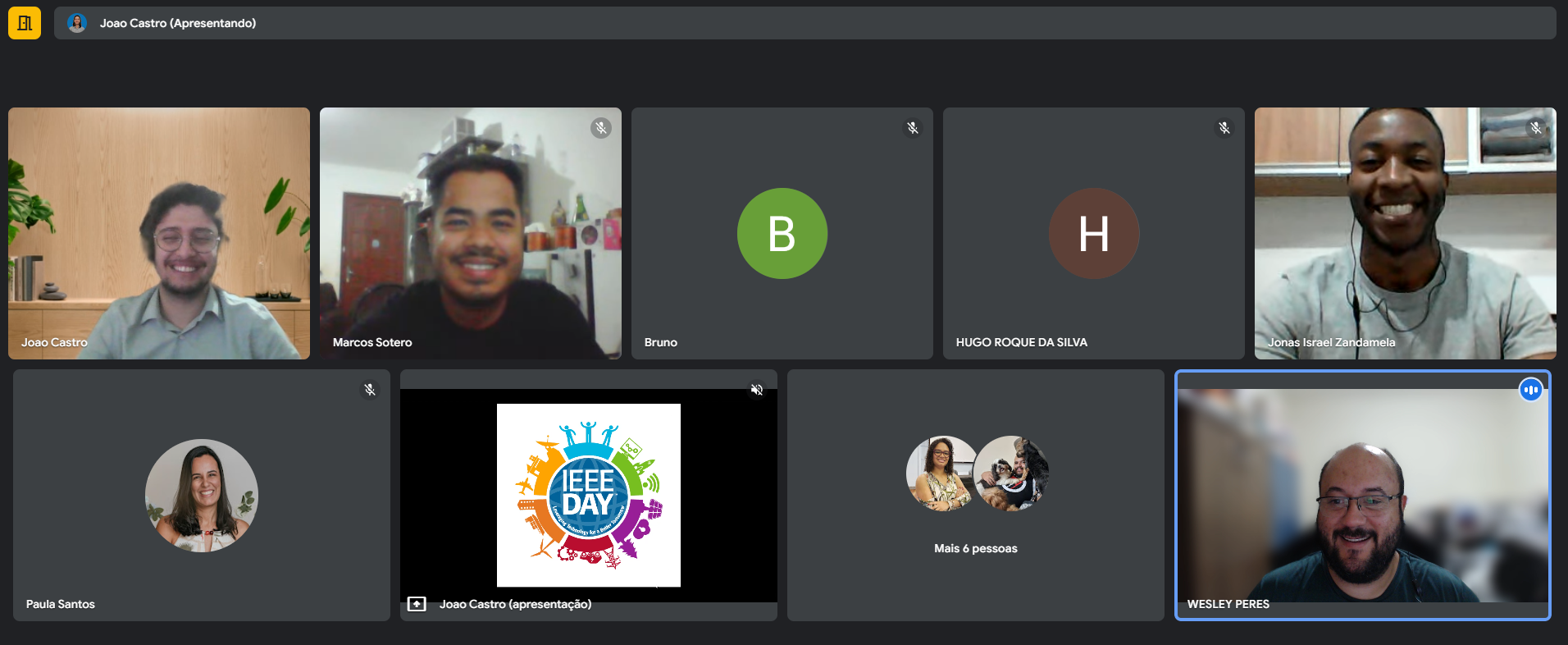
Task: Select Jonas Israel Zandamela video tile
Action: [x=1406, y=233]
